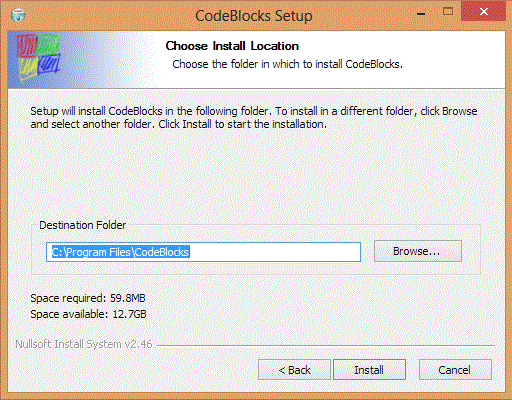Minimize the CodeBlocks Setup window
Screen dimensions: 512x400
coord(421,13)
